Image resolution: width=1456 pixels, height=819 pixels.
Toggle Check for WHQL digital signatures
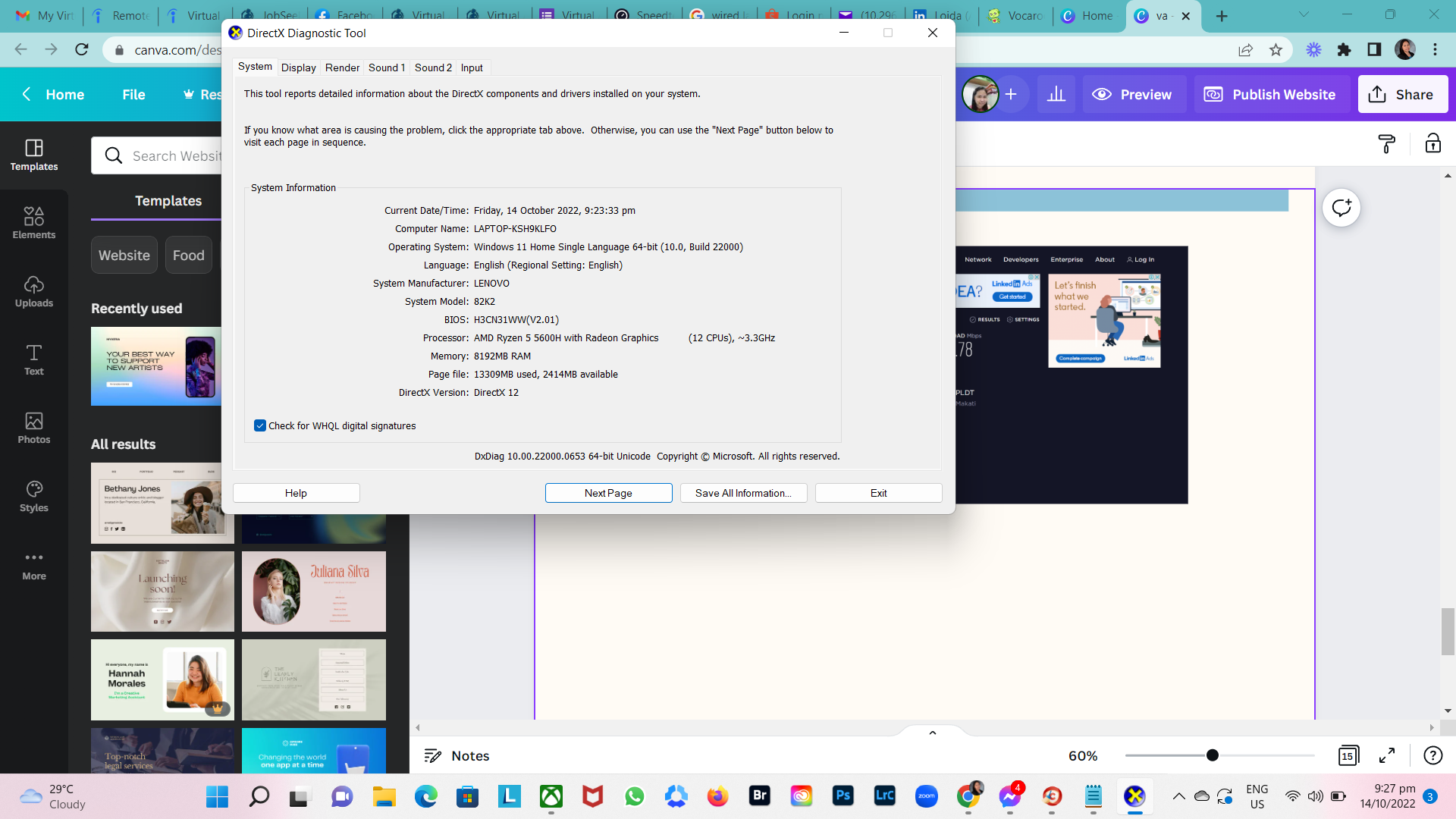click(x=260, y=425)
